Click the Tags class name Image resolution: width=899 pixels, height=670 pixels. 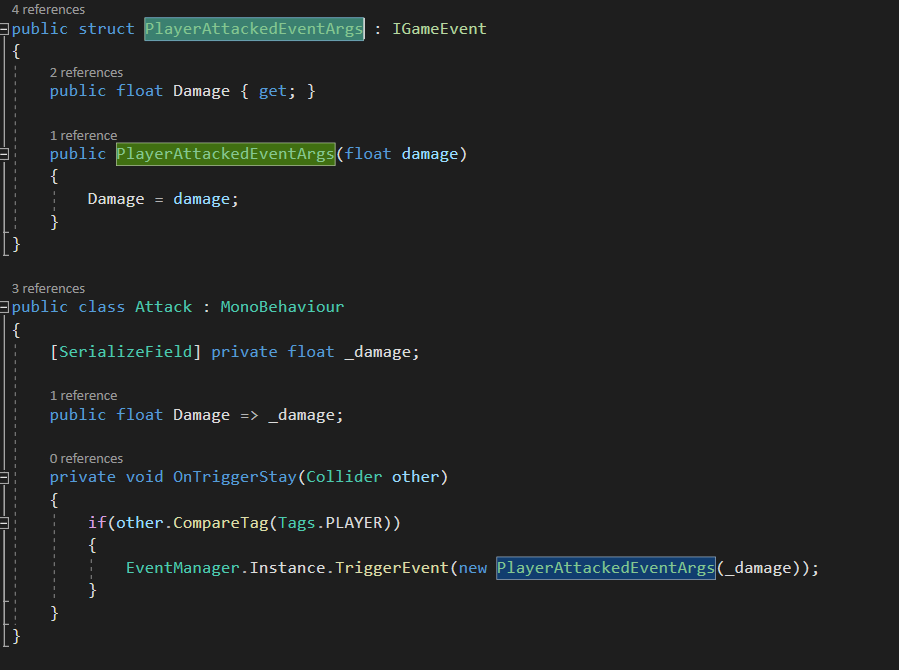pos(297,523)
